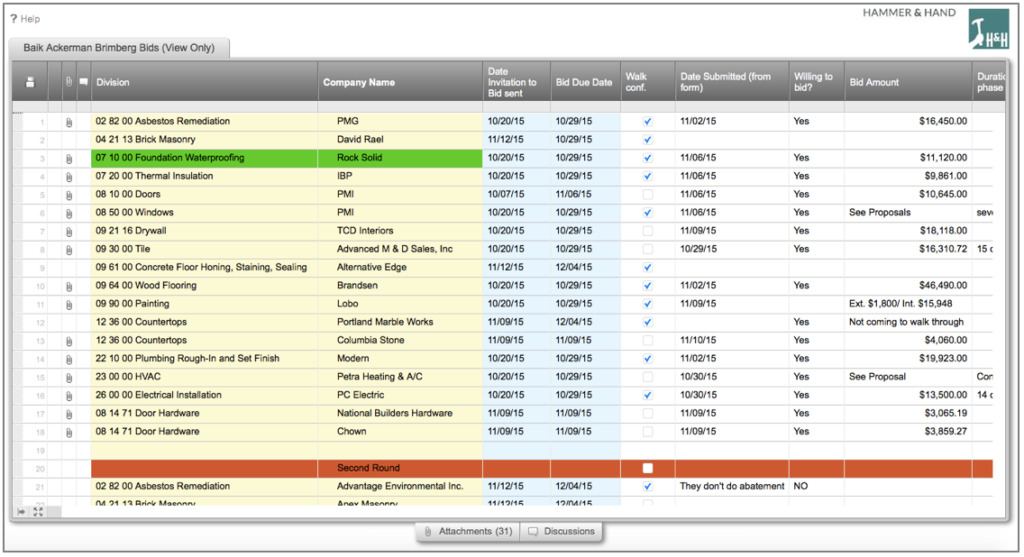Select the They don't do abatement cell

tap(732, 486)
